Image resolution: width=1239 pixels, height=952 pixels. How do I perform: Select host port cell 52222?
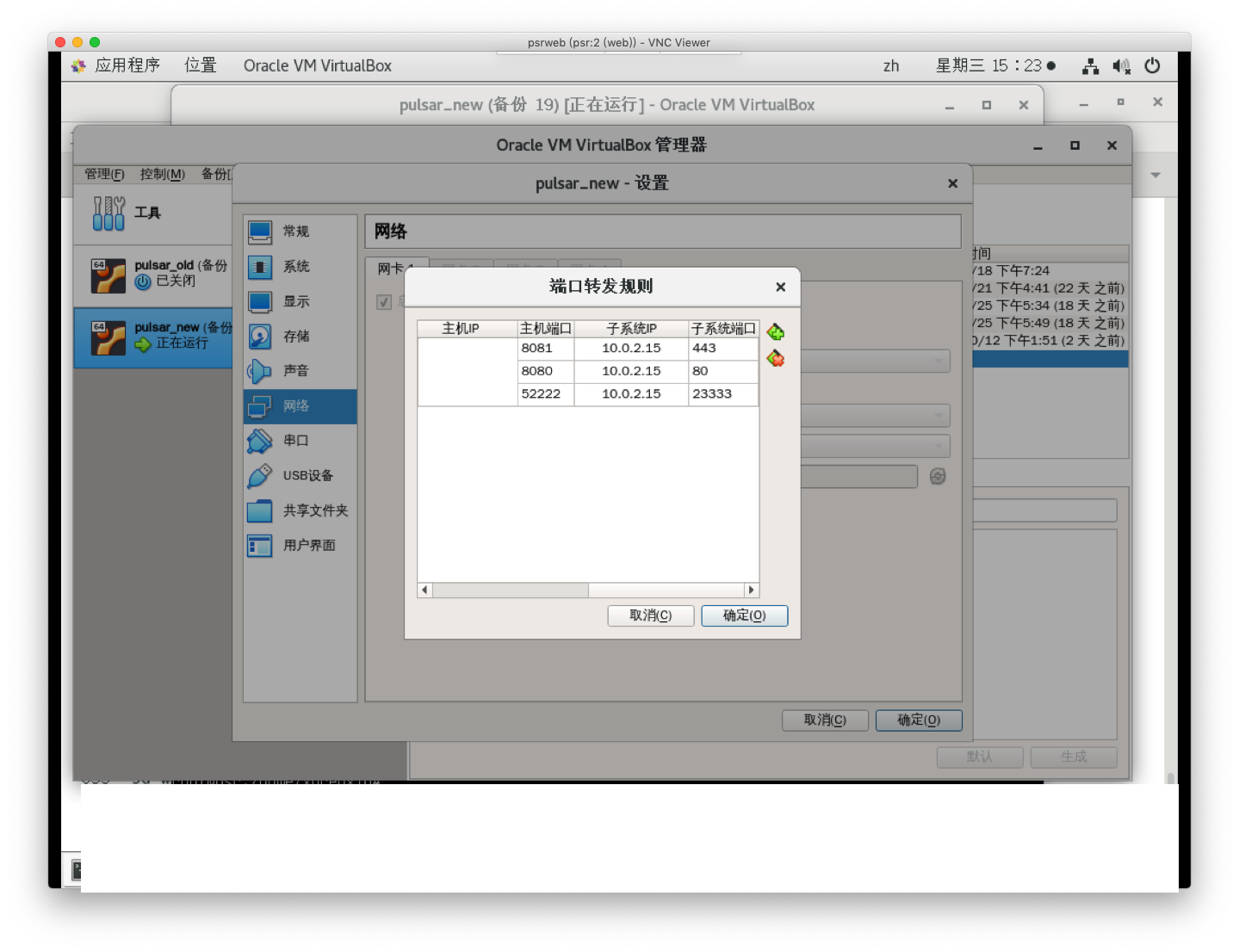(546, 394)
